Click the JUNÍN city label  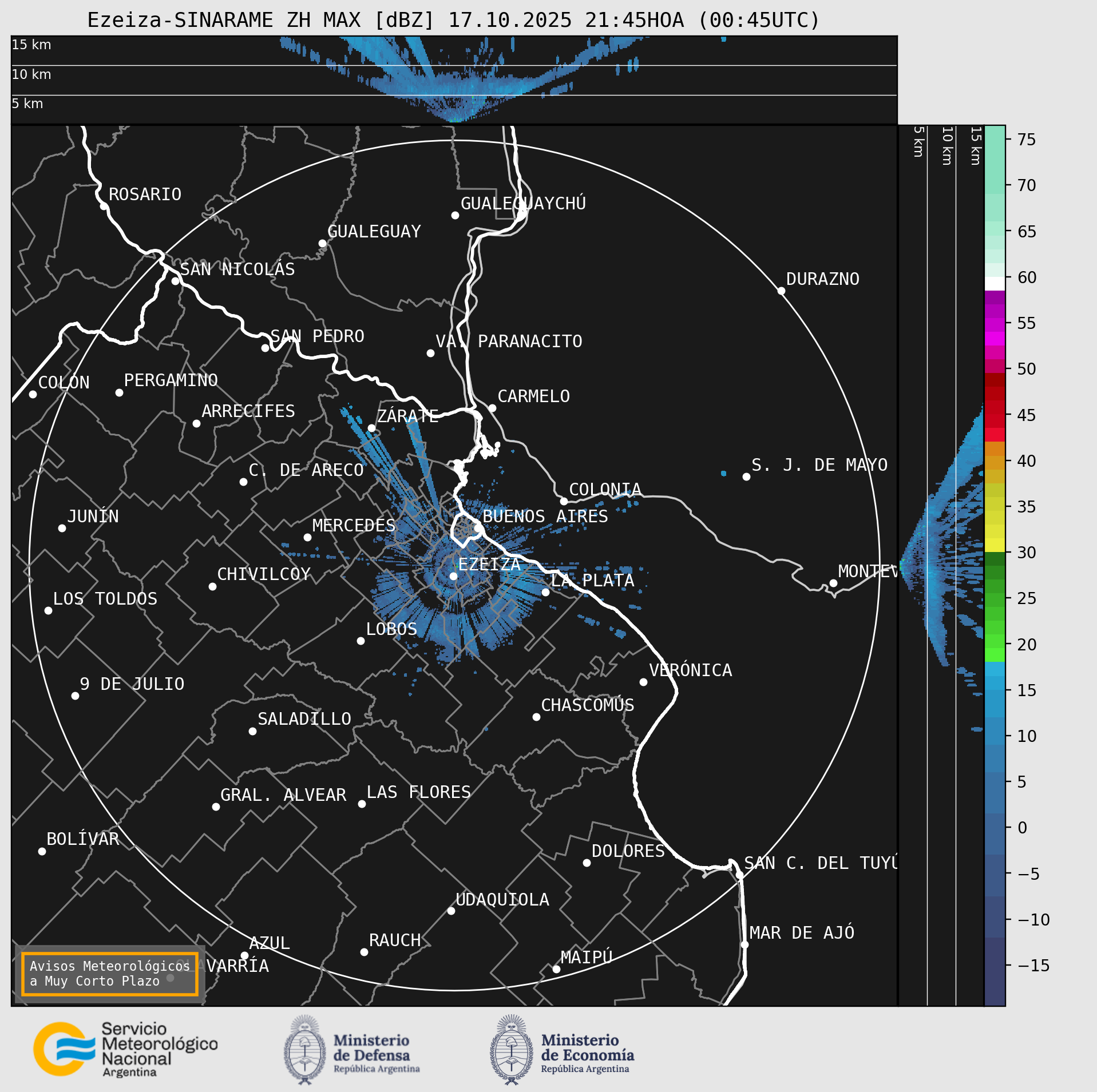(93, 517)
